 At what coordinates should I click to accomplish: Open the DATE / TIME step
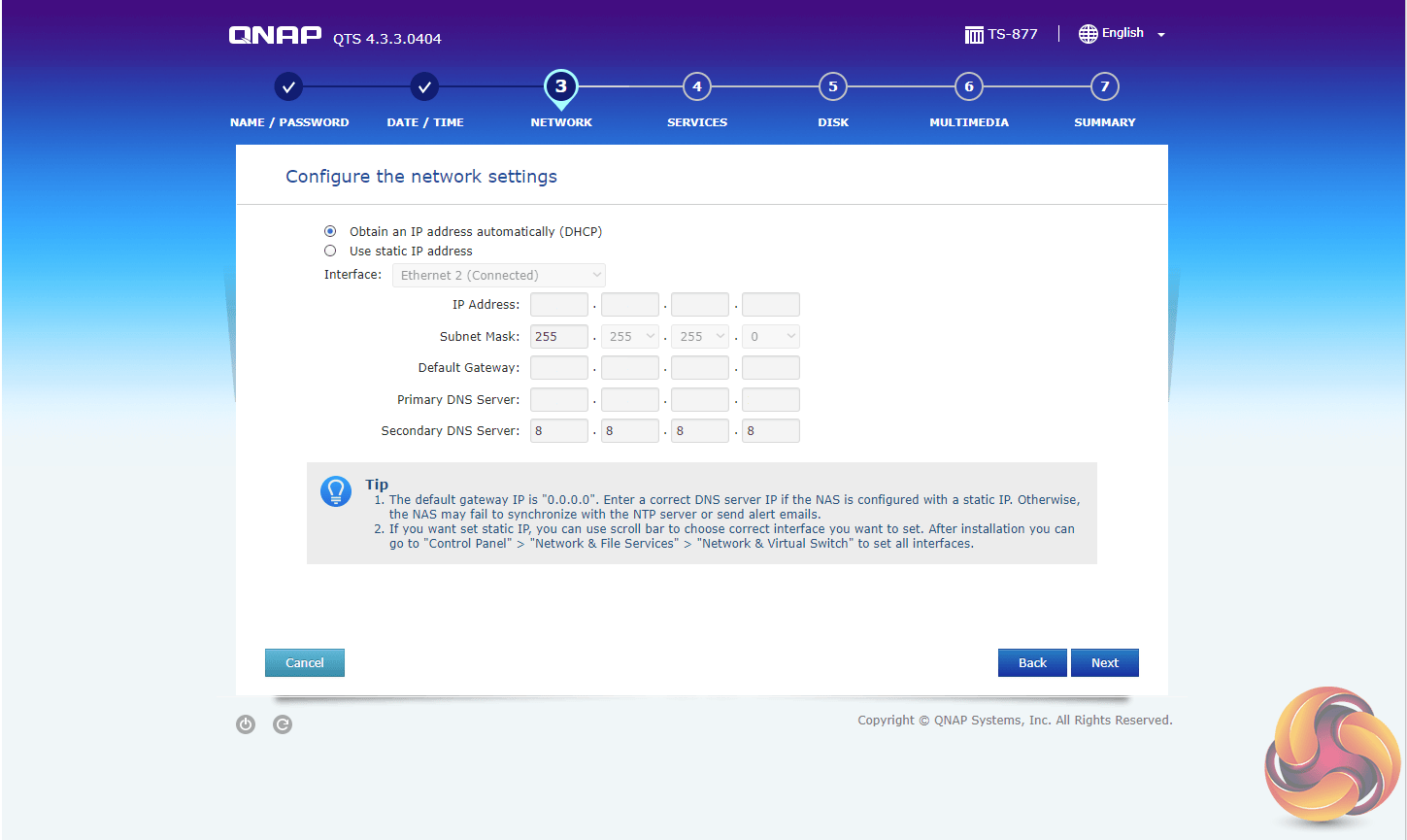click(x=425, y=122)
